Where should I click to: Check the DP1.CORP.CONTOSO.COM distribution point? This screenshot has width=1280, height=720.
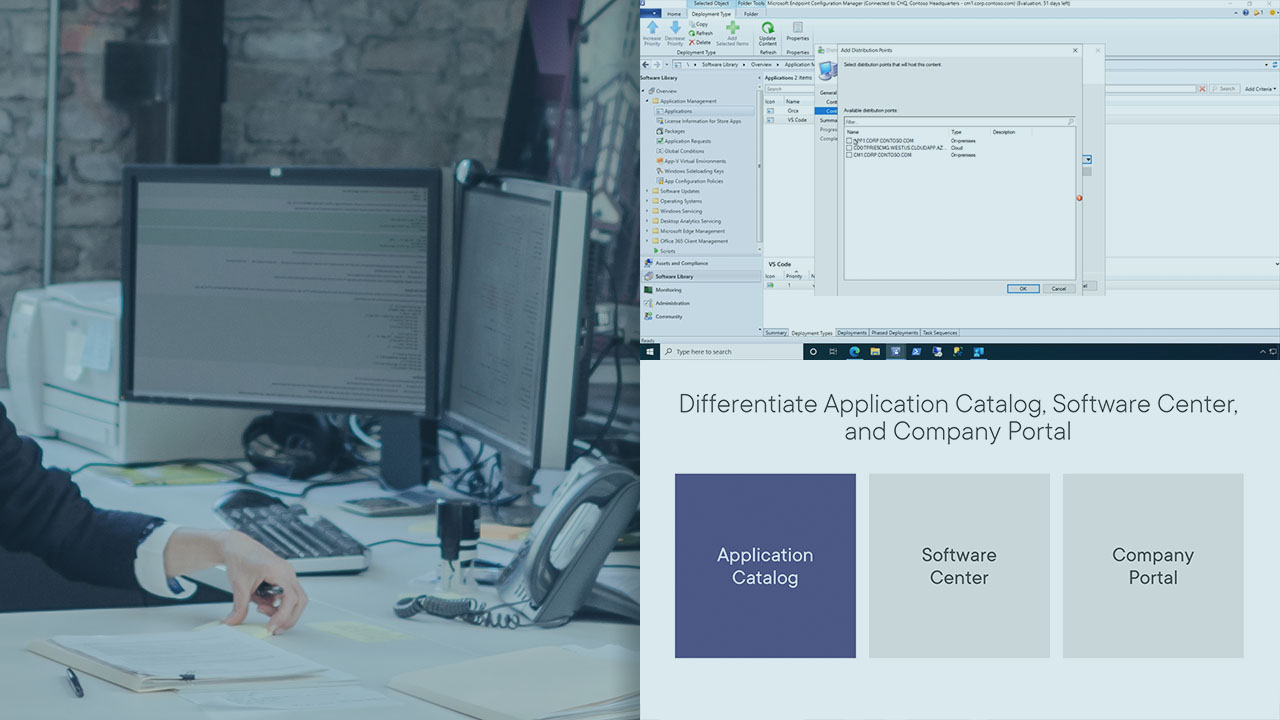(x=850, y=141)
